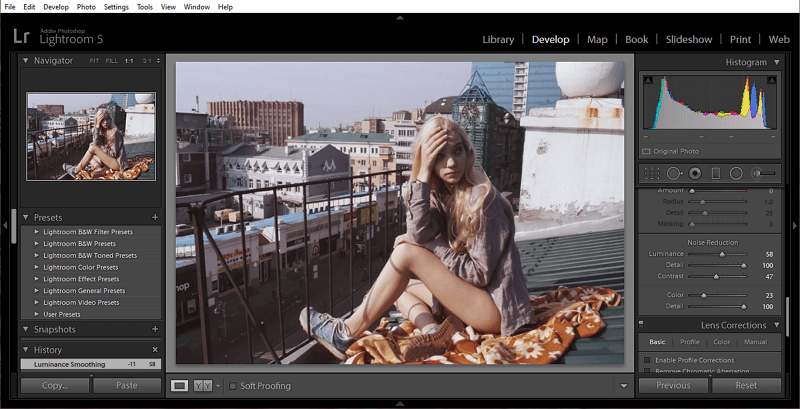Image resolution: width=800 pixels, height=409 pixels.
Task: Check Remove Chromatic Aberration
Action: point(647,371)
